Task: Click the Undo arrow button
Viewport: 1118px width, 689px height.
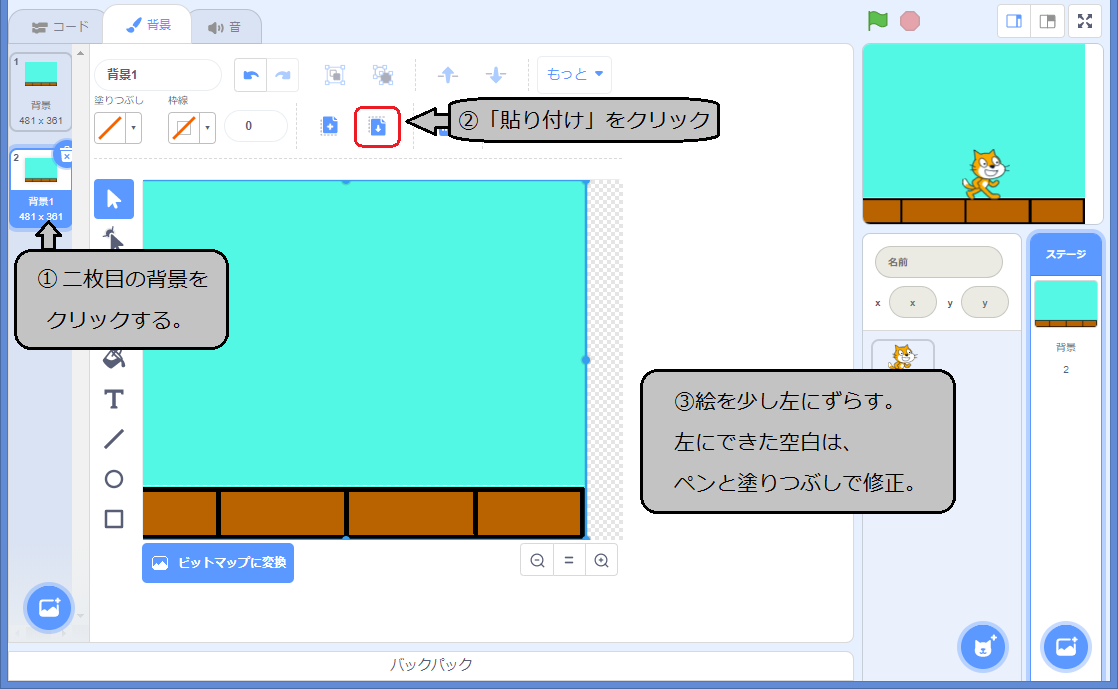Action: click(251, 75)
